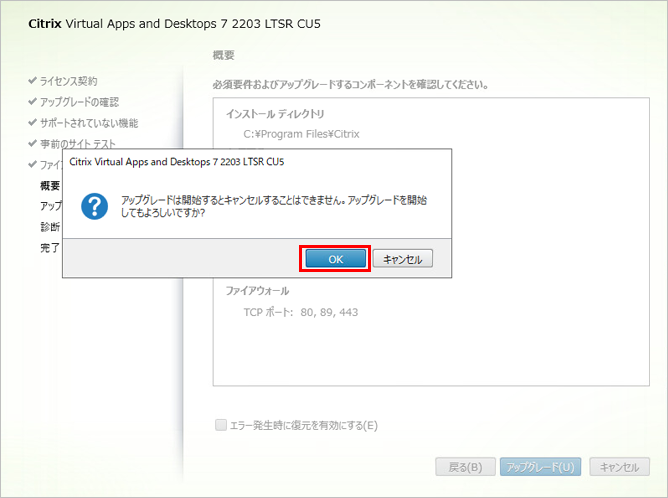Select 完了 step in sidebar

(x=50, y=248)
